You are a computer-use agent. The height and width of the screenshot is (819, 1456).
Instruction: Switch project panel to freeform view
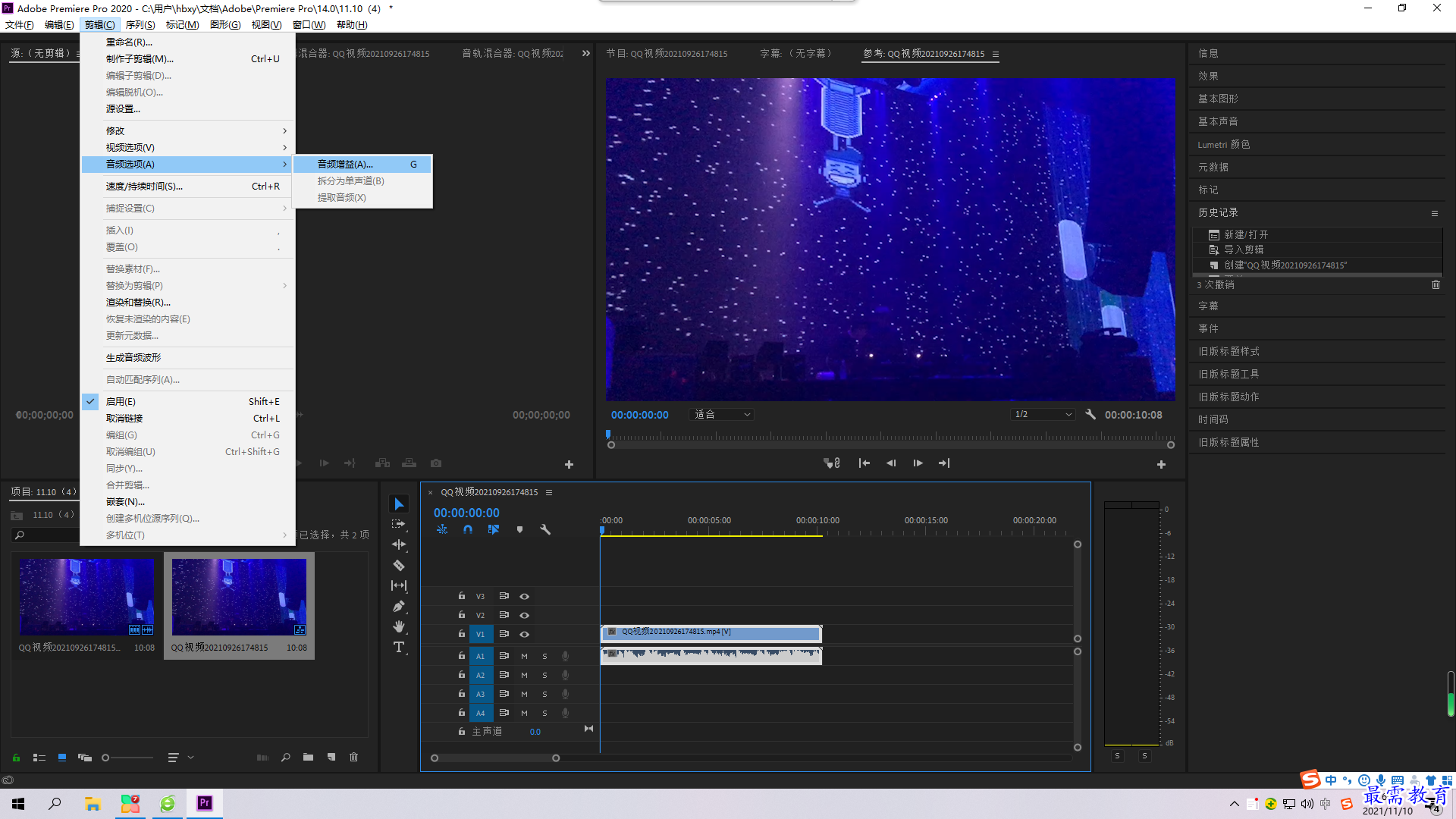click(x=85, y=758)
